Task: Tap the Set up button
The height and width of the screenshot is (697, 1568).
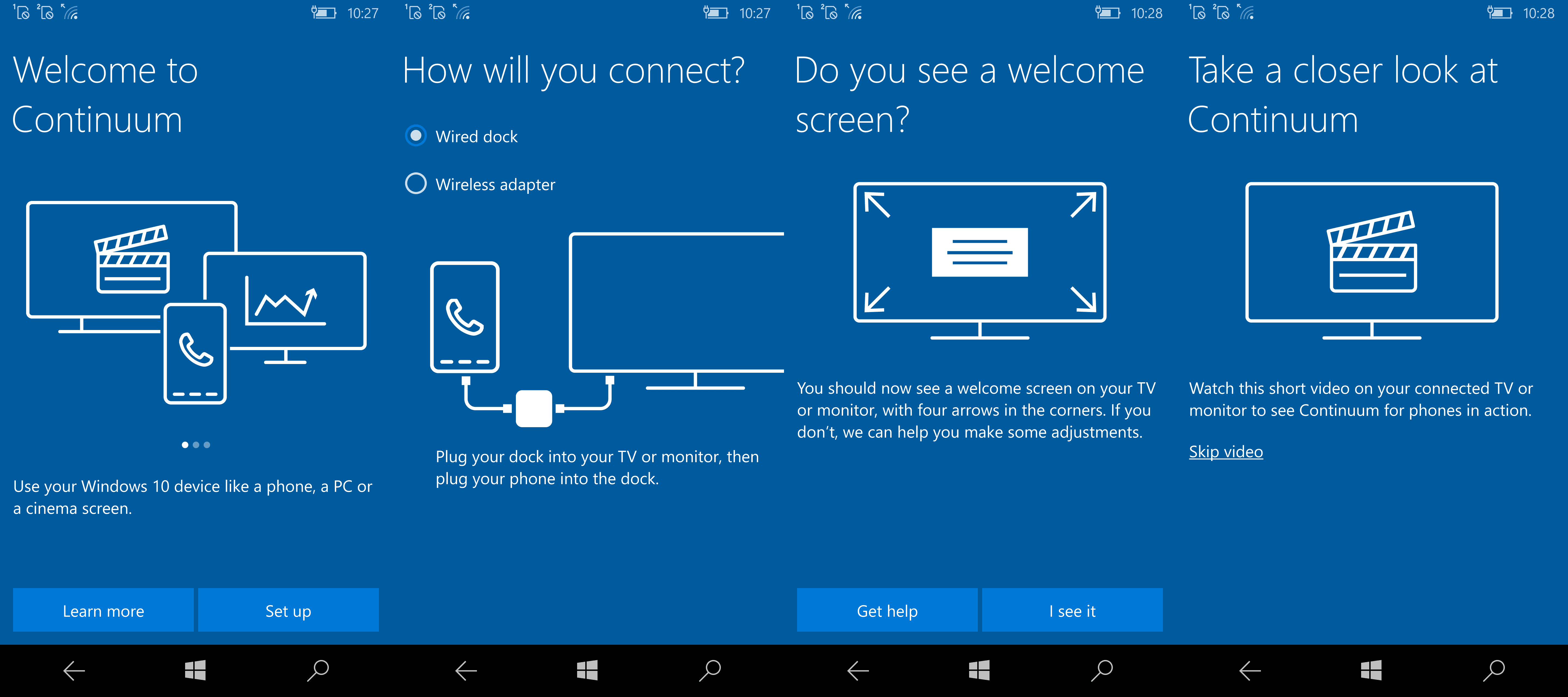Action: (289, 610)
